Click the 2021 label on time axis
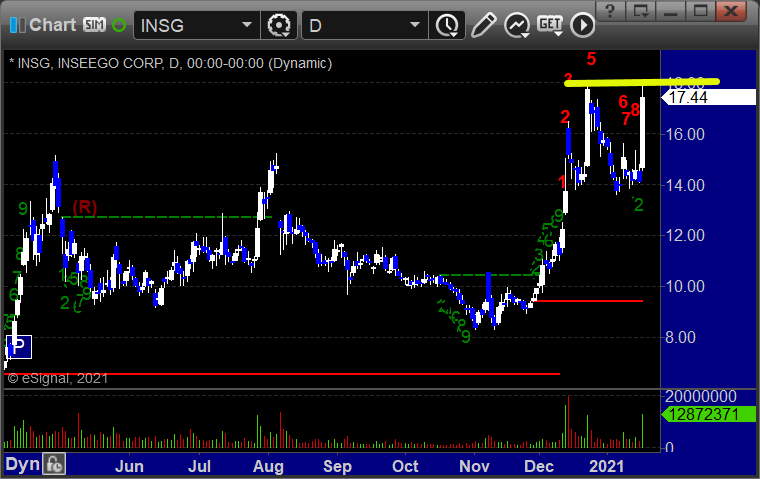760x479 pixels. (606, 466)
